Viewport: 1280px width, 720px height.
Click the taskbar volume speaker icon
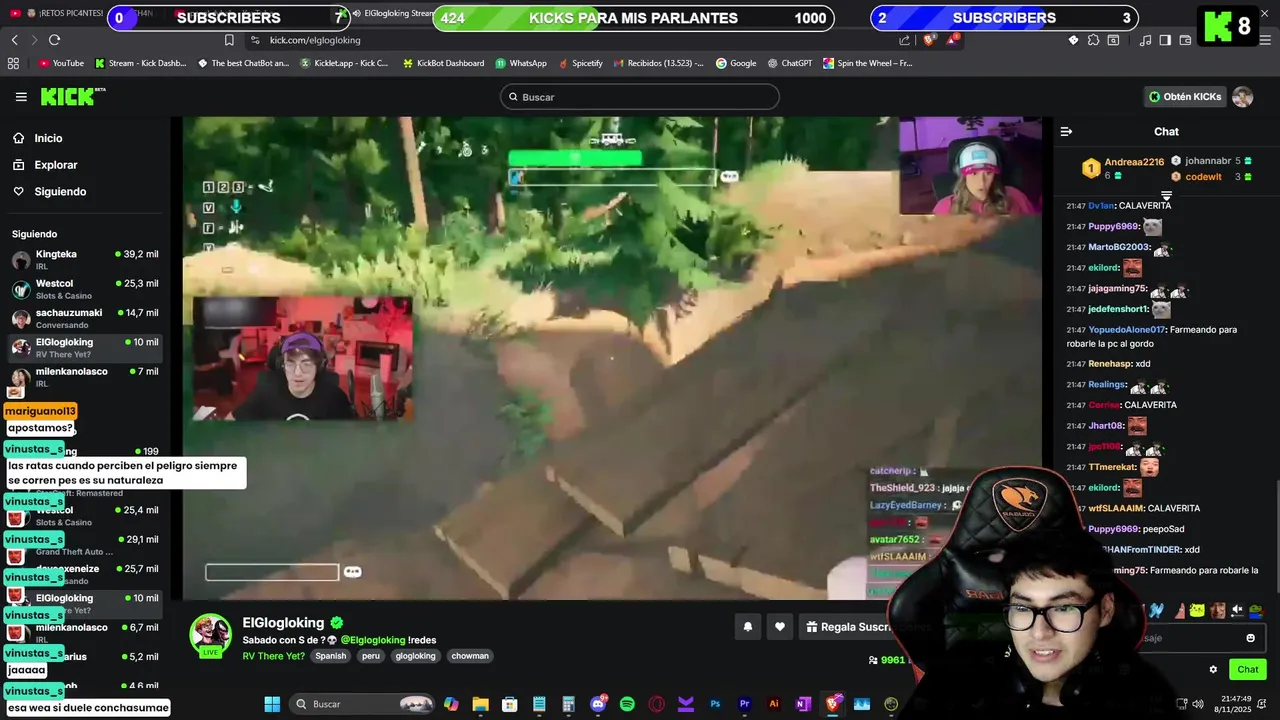(1198, 704)
